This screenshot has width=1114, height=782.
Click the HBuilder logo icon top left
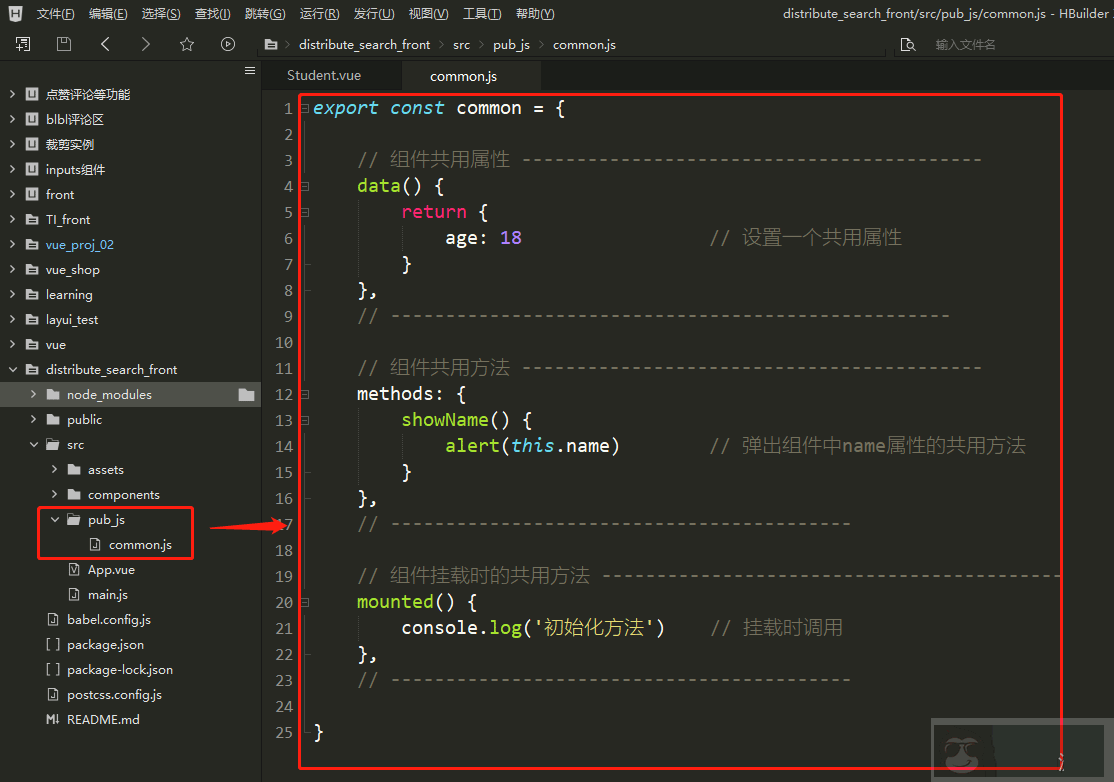tap(14, 13)
